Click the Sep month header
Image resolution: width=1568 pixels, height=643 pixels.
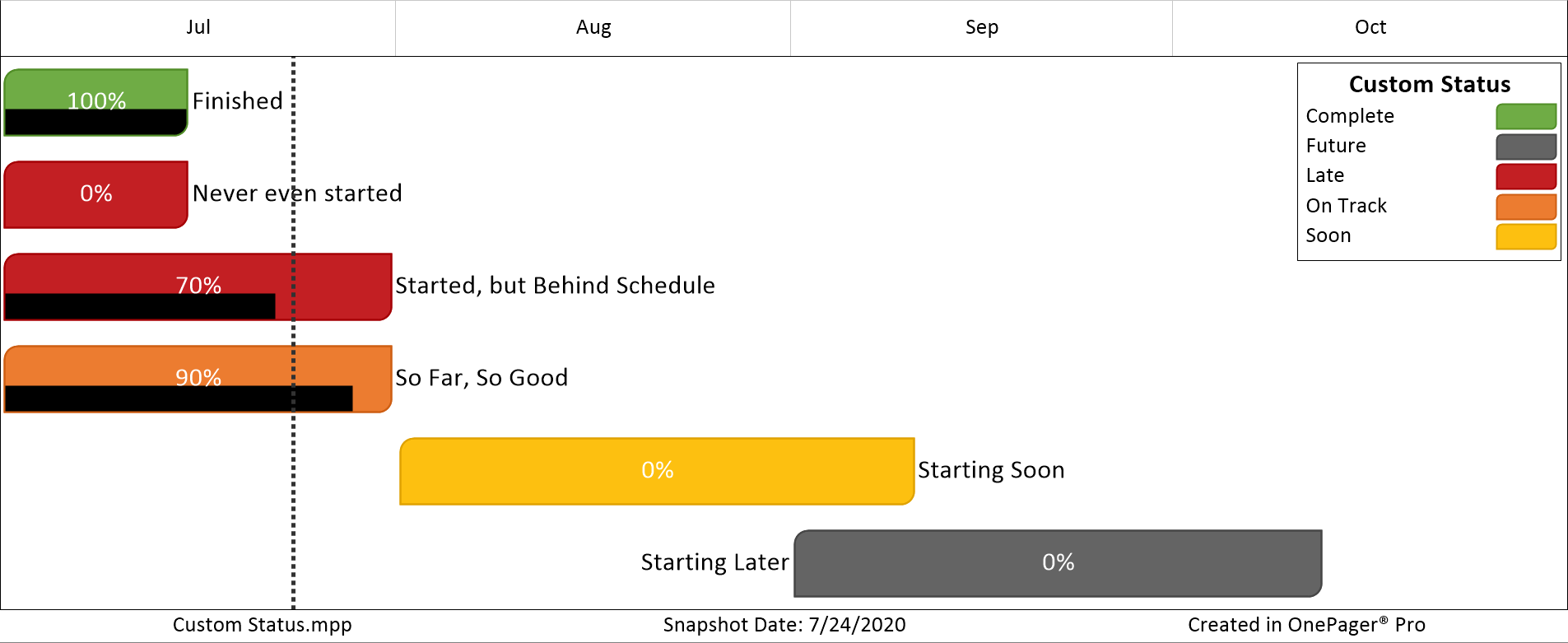[x=982, y=28]
